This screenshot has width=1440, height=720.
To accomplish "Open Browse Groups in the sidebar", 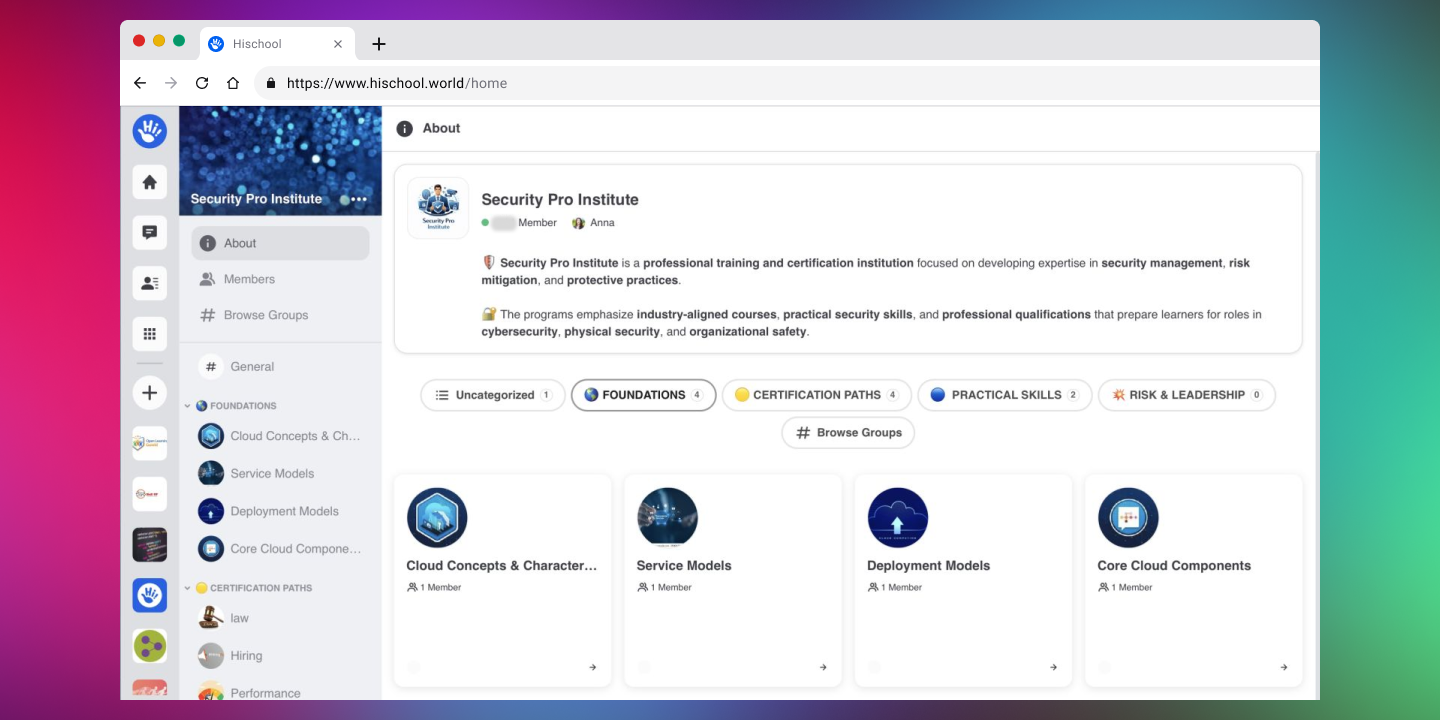I will click(x=280, y=315).
